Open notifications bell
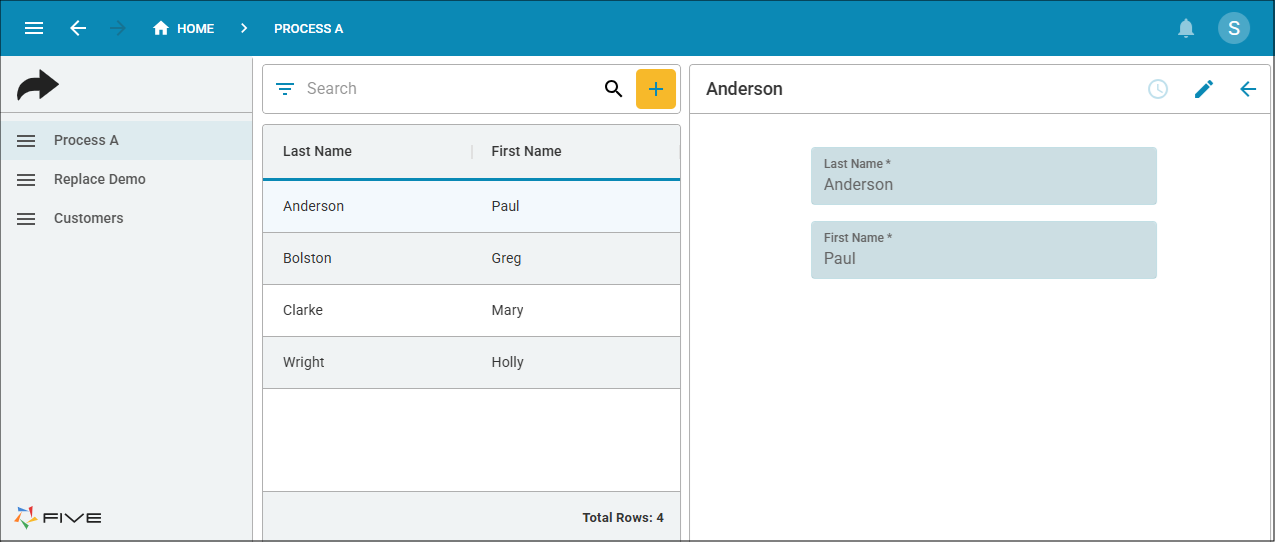 coord(1186,28)
